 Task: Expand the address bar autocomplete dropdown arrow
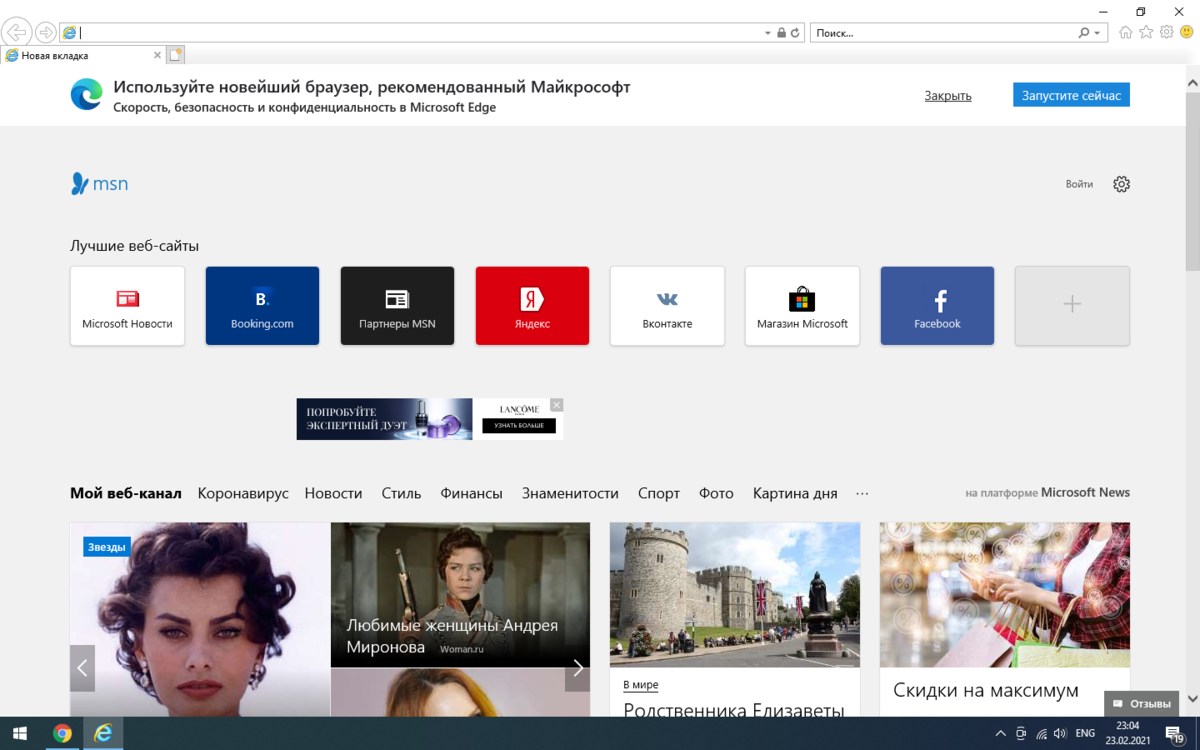768,33
